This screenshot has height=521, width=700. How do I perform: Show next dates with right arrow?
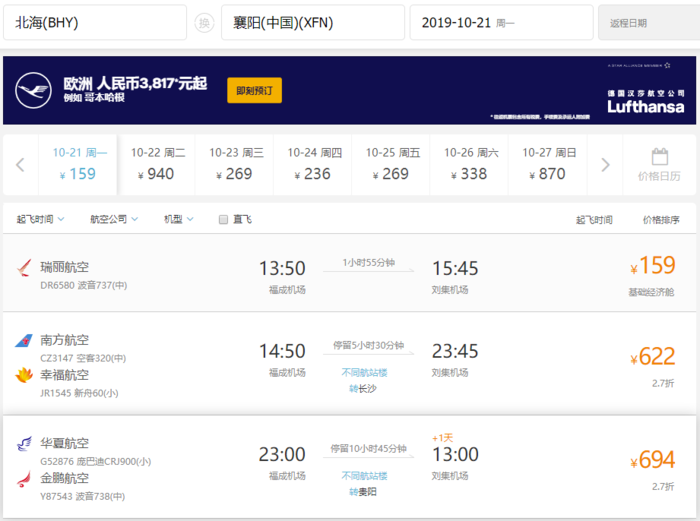point(604,165)
